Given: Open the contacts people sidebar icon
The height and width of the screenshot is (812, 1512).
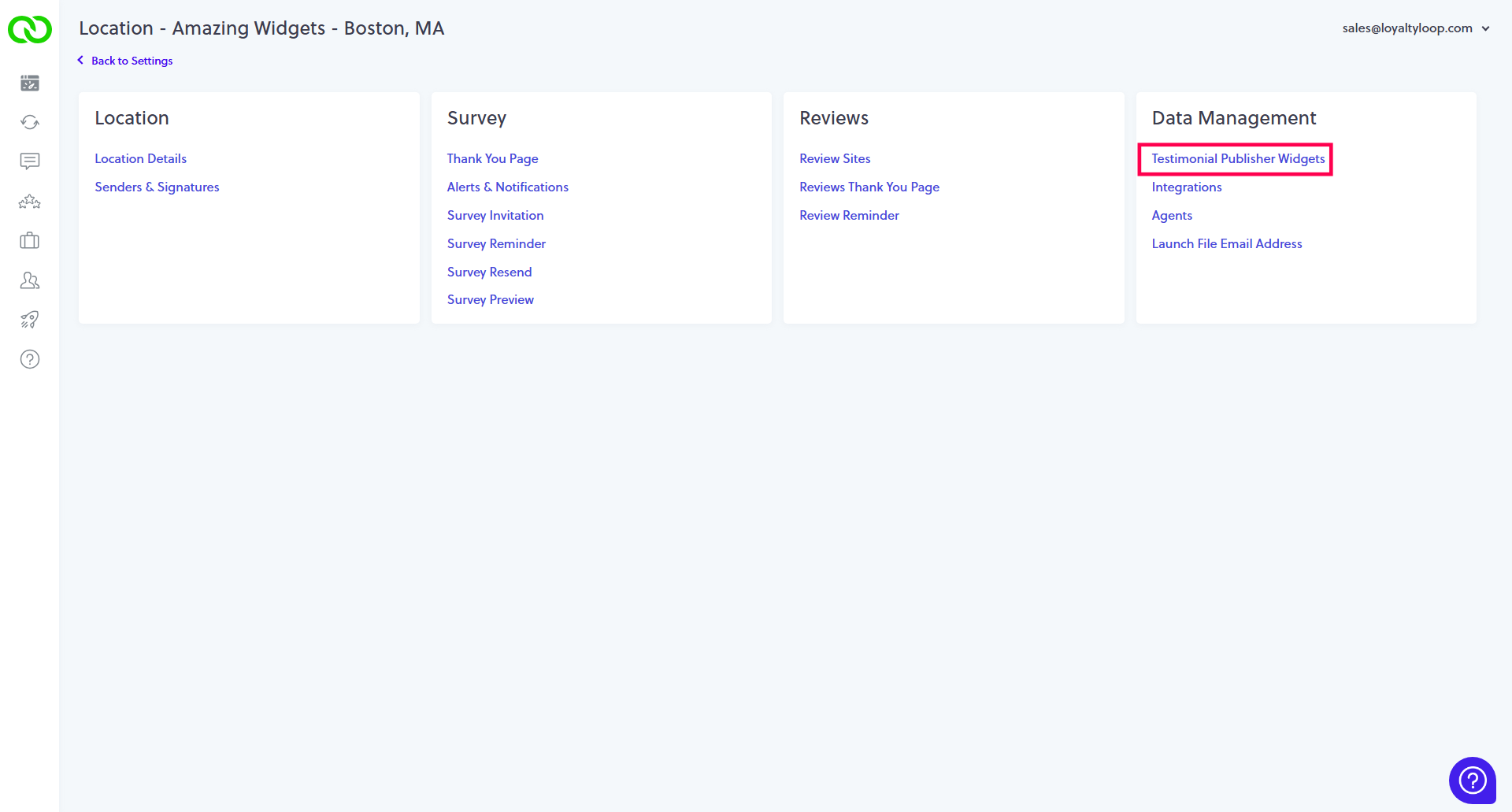Looking at the screenshot, I should [x=30, y=280].
